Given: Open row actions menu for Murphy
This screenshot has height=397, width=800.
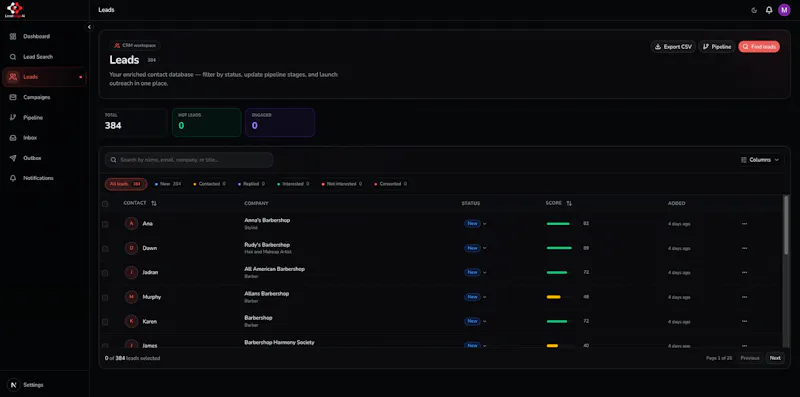Looking at the screenshot, I should click(744, 297).
